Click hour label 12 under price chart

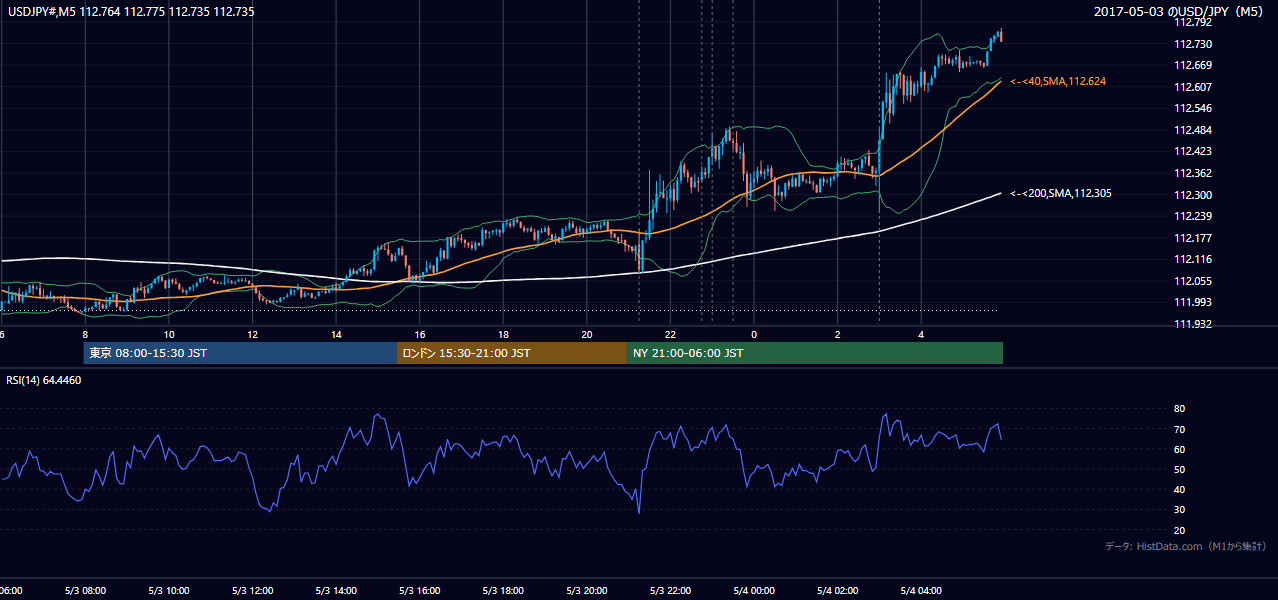click(253, 334)
